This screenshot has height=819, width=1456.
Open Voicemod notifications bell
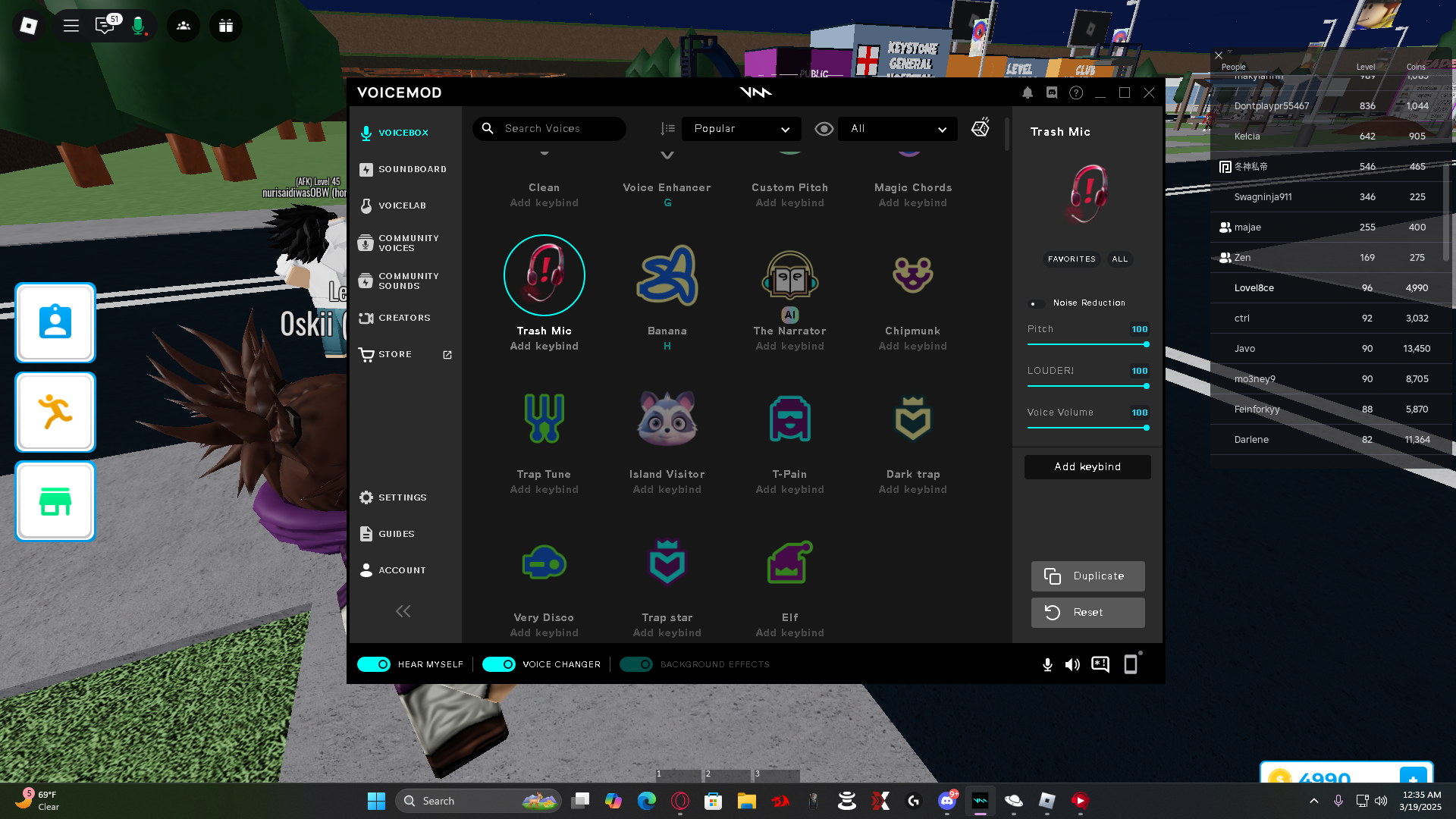1028,93
